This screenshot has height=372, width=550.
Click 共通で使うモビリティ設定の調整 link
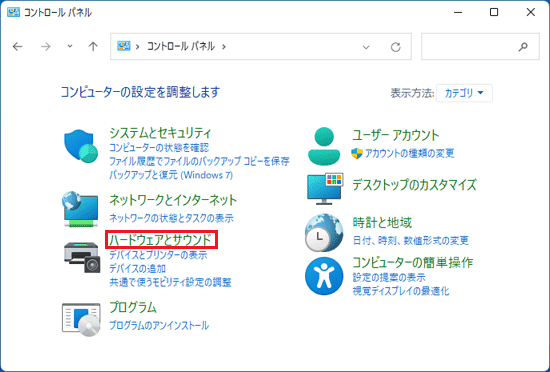(170, 283)
